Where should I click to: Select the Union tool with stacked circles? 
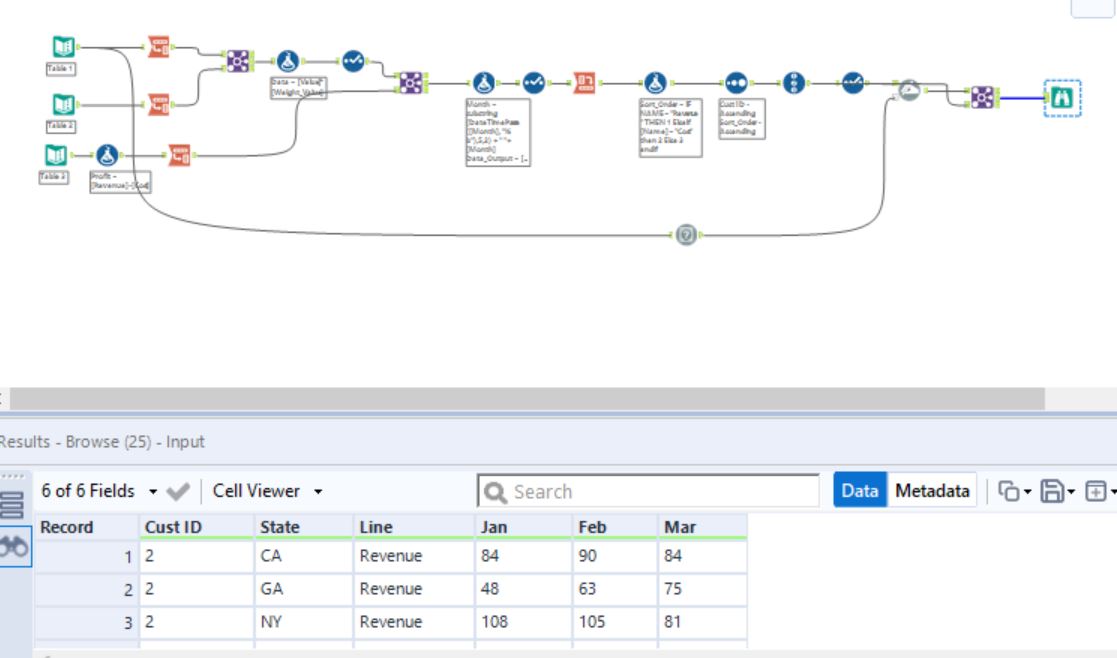click(x=794, y=82)
